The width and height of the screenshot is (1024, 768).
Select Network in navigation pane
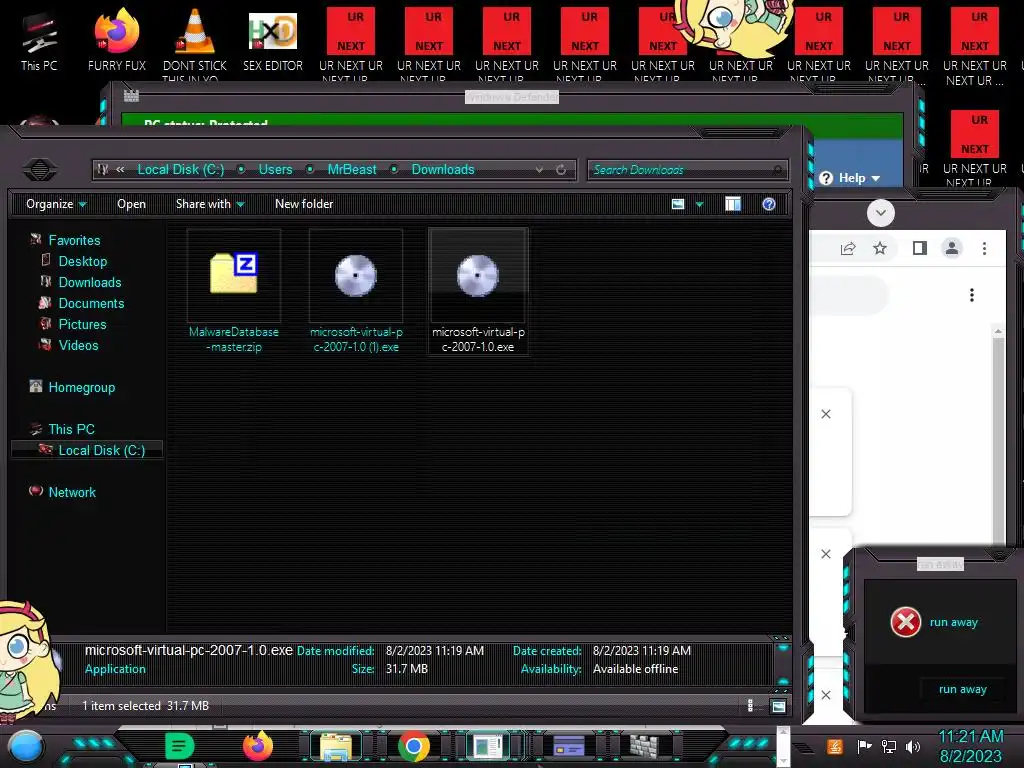click(72, 492)
